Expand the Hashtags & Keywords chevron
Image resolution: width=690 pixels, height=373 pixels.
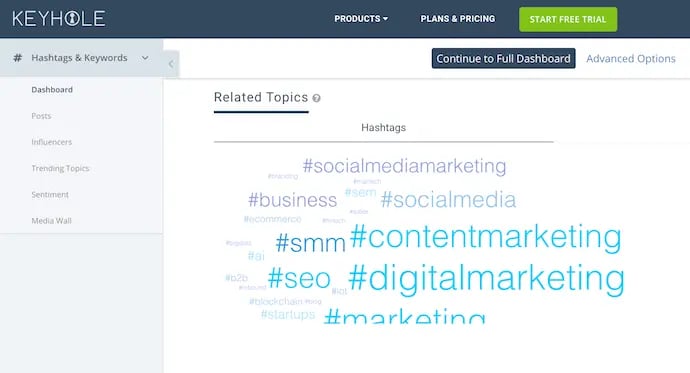point(145,58)
